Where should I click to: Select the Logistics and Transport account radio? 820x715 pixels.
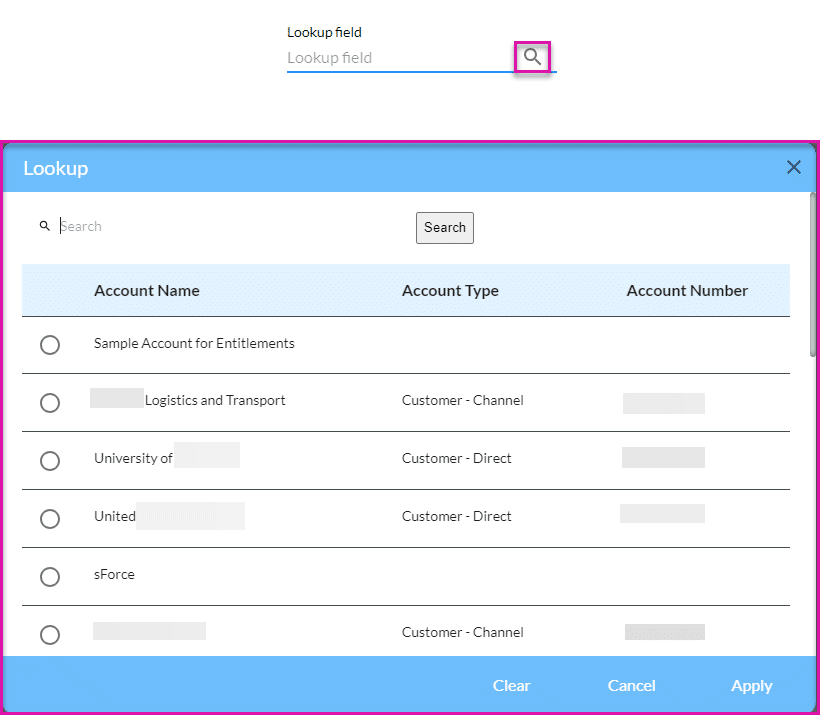coord(50,403)
